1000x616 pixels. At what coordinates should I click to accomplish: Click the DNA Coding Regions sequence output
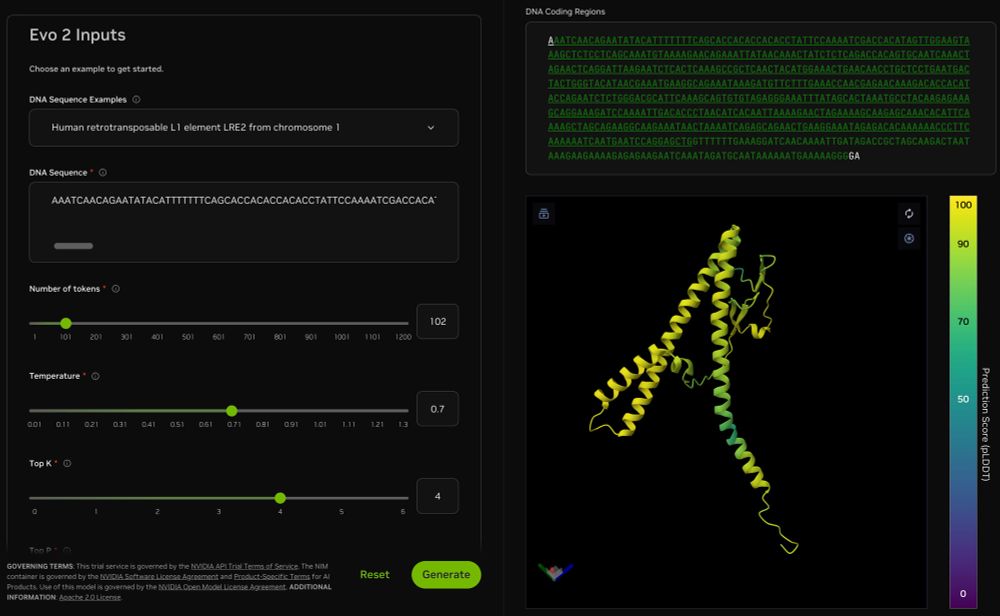coord(759,98)
